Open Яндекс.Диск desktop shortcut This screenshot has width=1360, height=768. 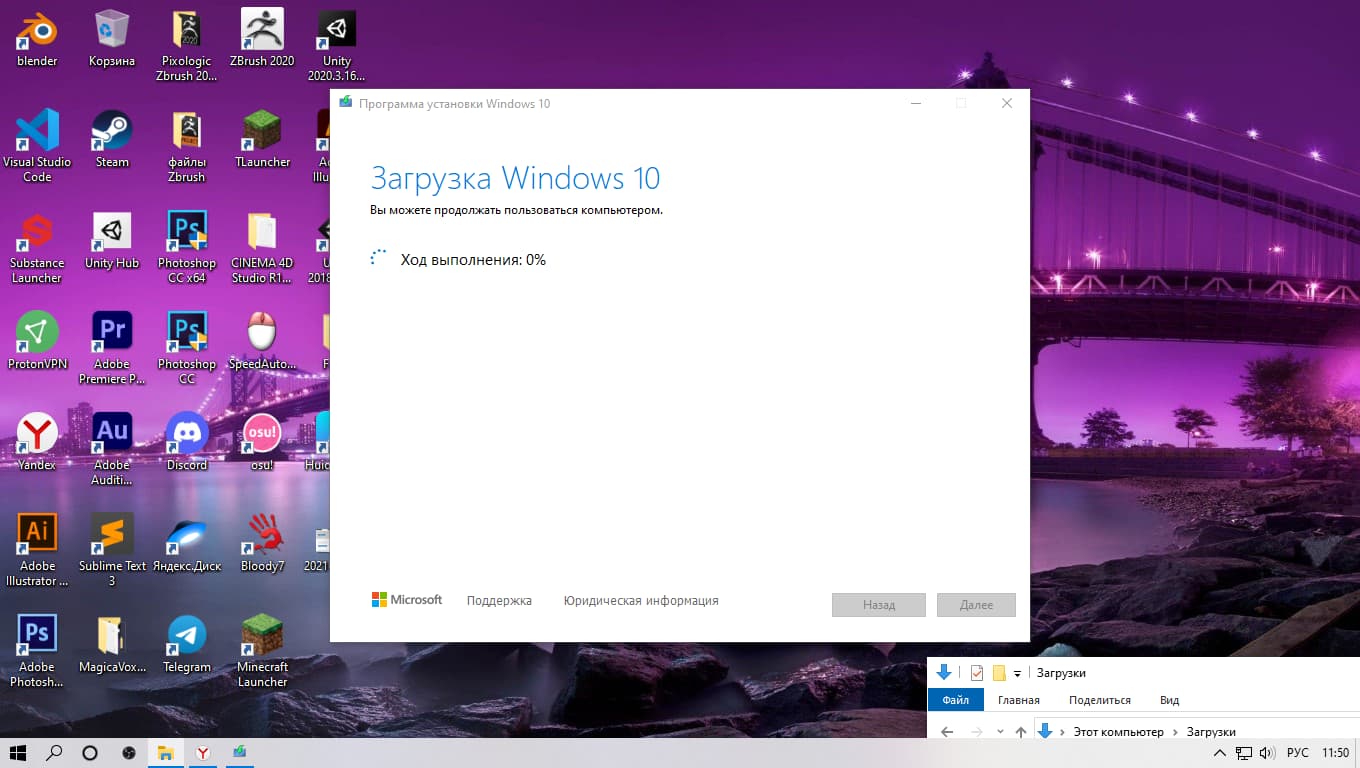pos(187,543)
